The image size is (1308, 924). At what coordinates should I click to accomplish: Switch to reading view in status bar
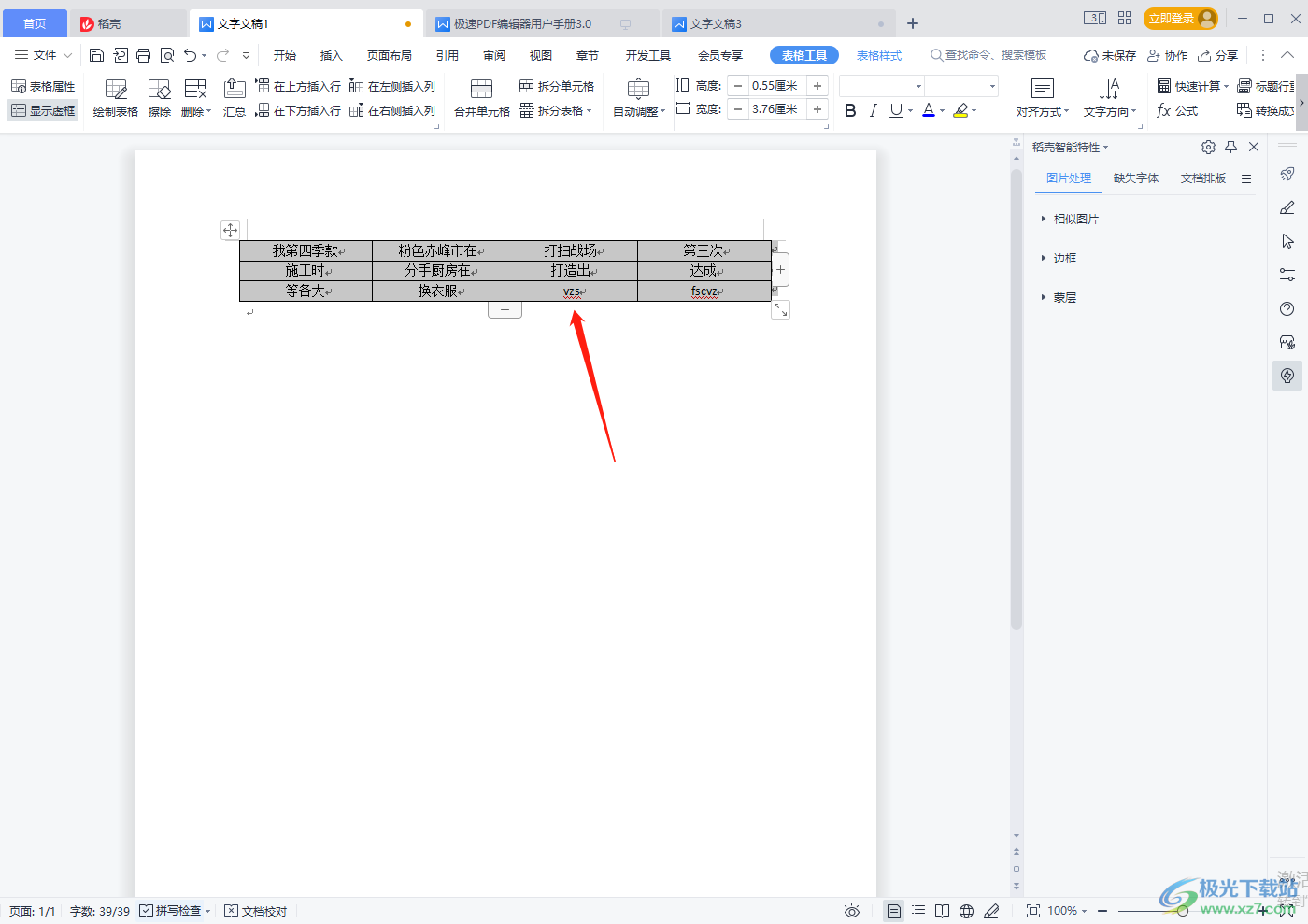[x=943, y=911]
